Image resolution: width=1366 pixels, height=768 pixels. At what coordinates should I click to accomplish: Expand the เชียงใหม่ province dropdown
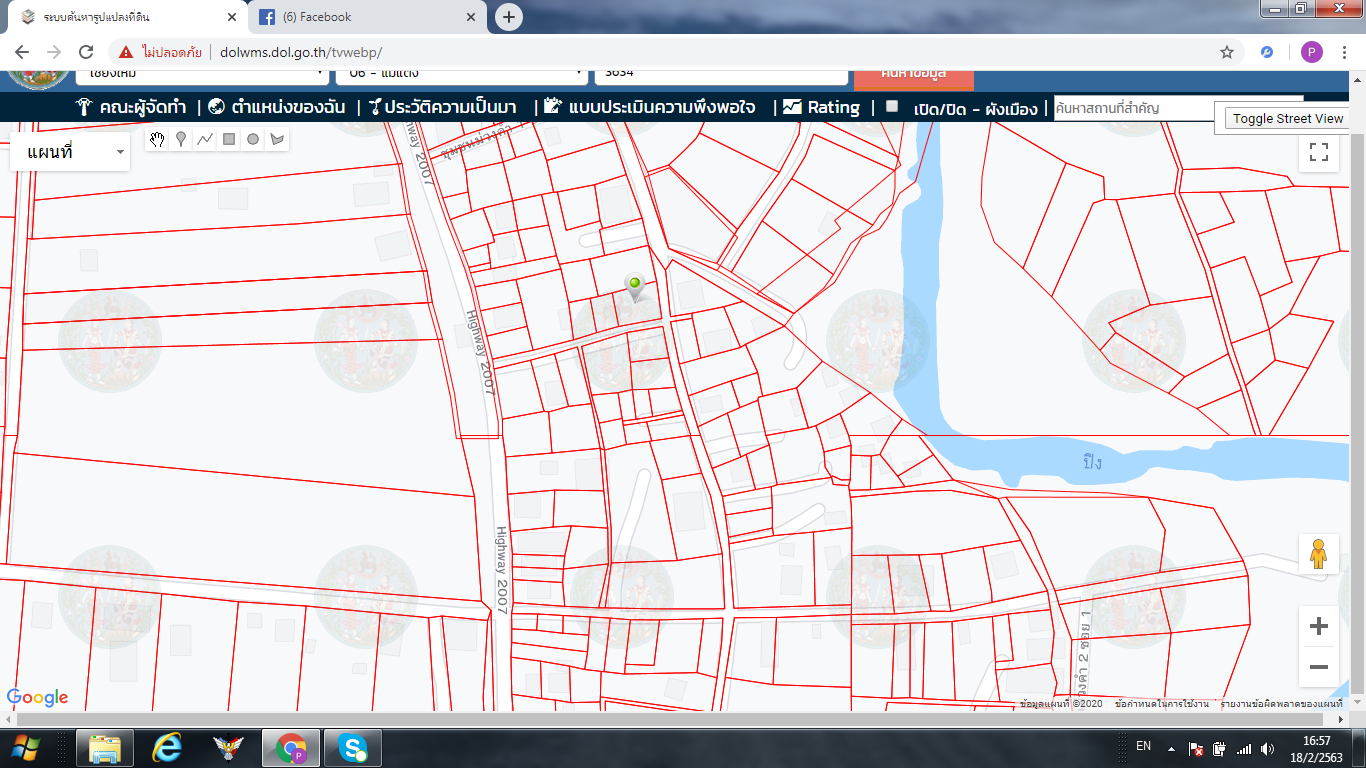click(202, 74)
